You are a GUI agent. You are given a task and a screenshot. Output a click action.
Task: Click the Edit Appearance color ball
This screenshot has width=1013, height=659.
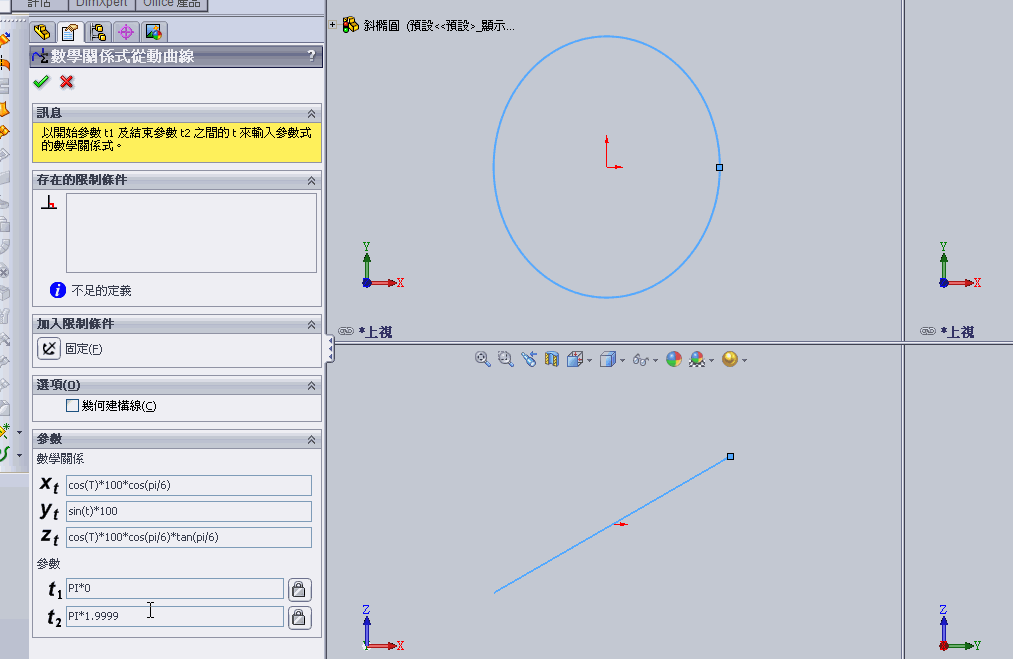(674, 359)
